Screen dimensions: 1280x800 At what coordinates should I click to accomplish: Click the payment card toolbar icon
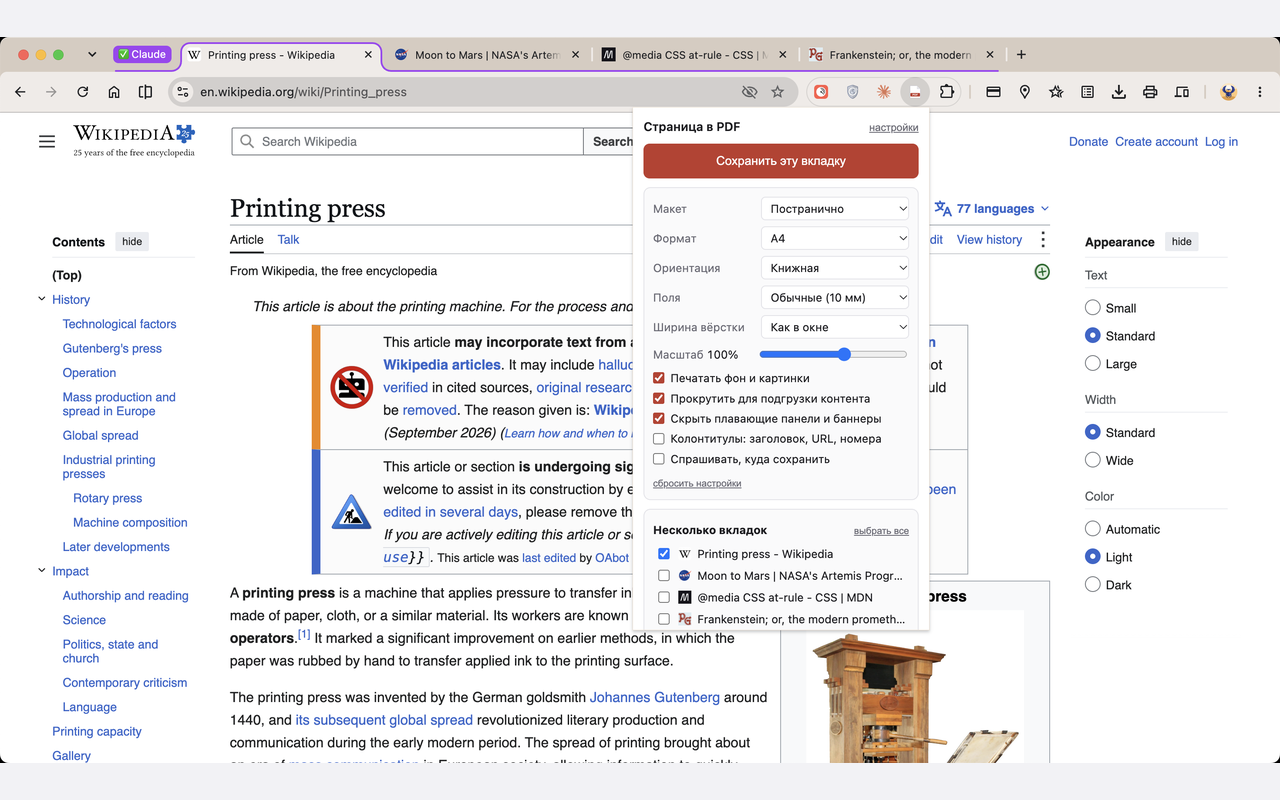pyautogui.click(x=993, y=92)
